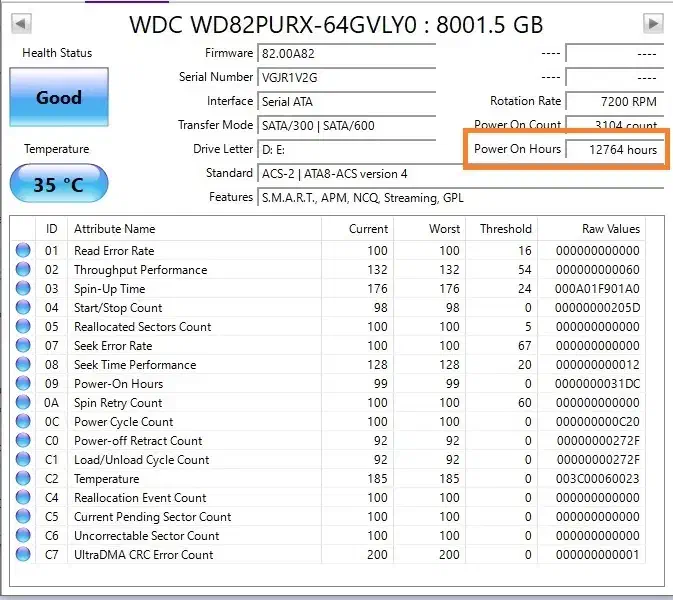Click the Good health status button
The width and height of the screenshot is (673, 600).
tap(59, 98)
